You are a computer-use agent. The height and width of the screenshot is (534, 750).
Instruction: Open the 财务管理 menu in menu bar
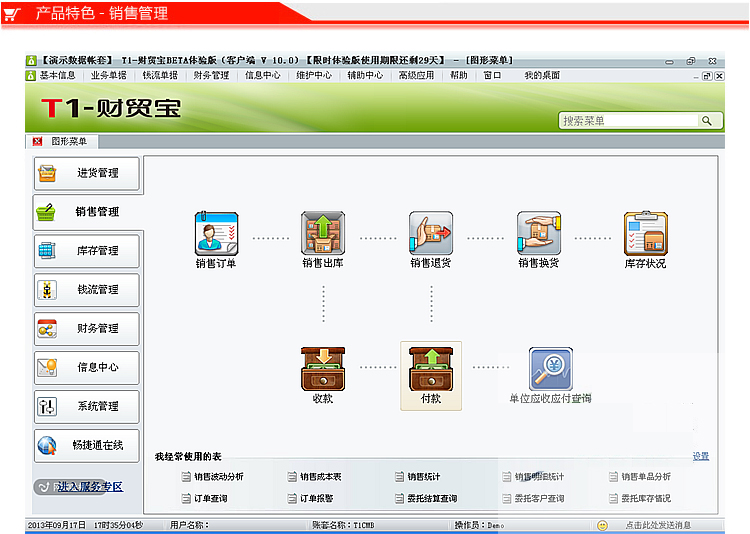point(211,76)
